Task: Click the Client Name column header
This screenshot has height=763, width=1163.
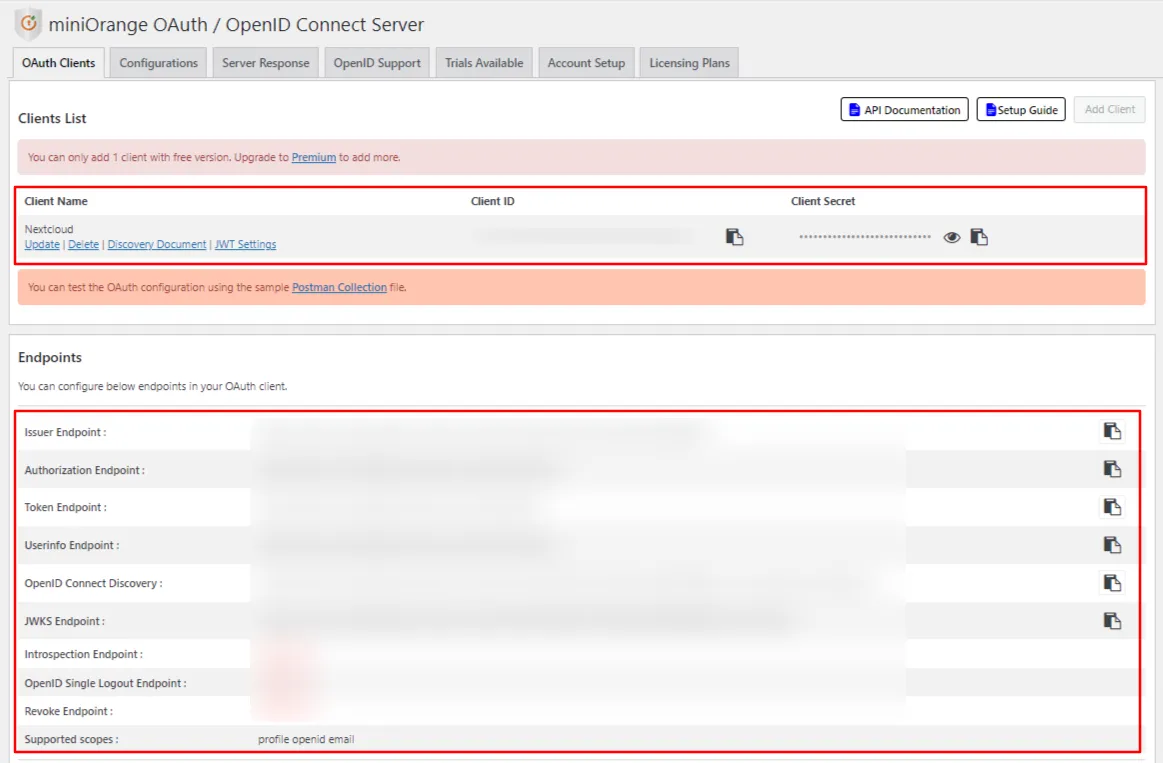Action: click(x=56, y=201)
